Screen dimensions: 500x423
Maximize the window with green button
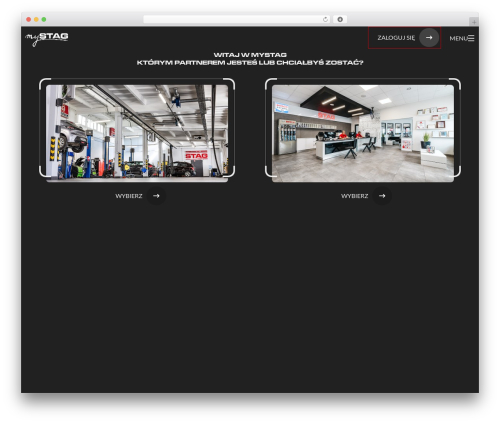[44, 19]
